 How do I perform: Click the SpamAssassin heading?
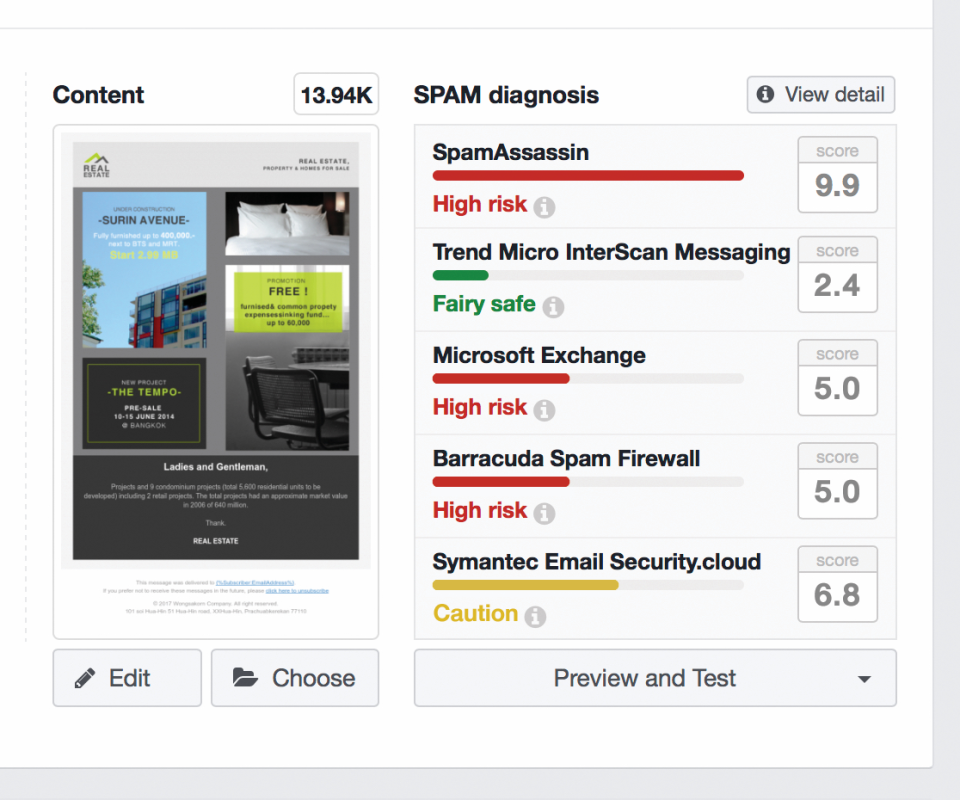click(x=511, y=152)
